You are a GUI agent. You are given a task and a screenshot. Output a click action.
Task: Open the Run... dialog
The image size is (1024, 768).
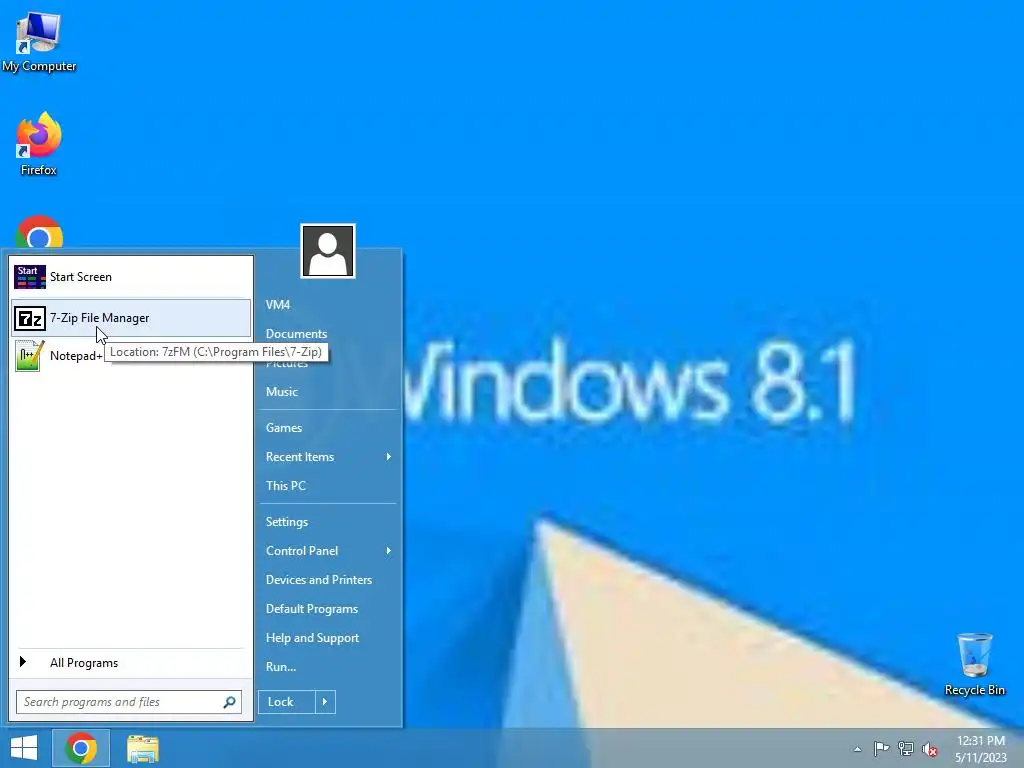(x=281, y=667)
